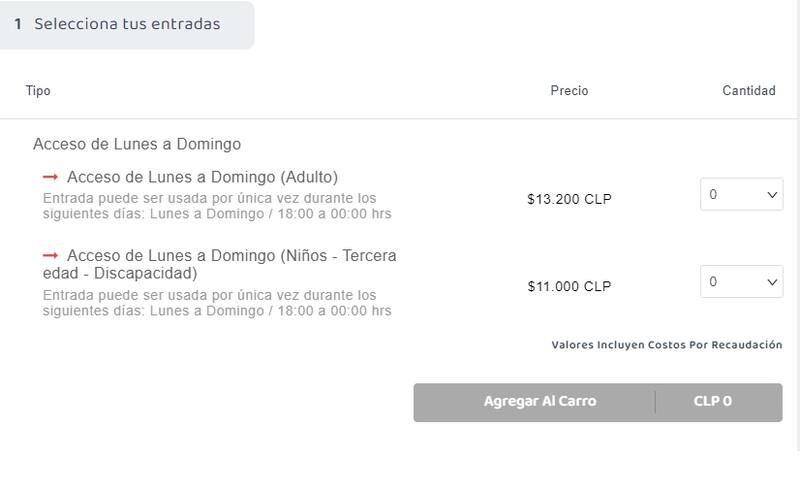Viewport: 800px width, 492px height.
Task: Click the step number 1 badge
Action: point(18,24)
